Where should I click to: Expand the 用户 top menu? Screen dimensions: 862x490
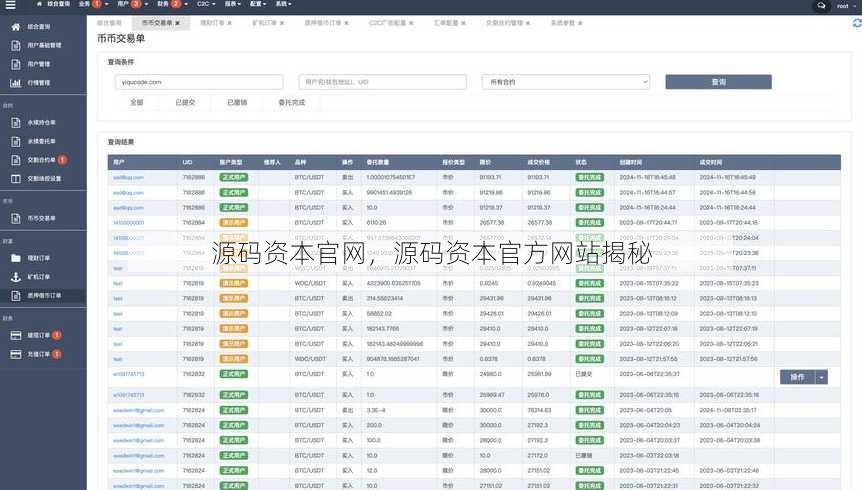(x=132, y=4)
